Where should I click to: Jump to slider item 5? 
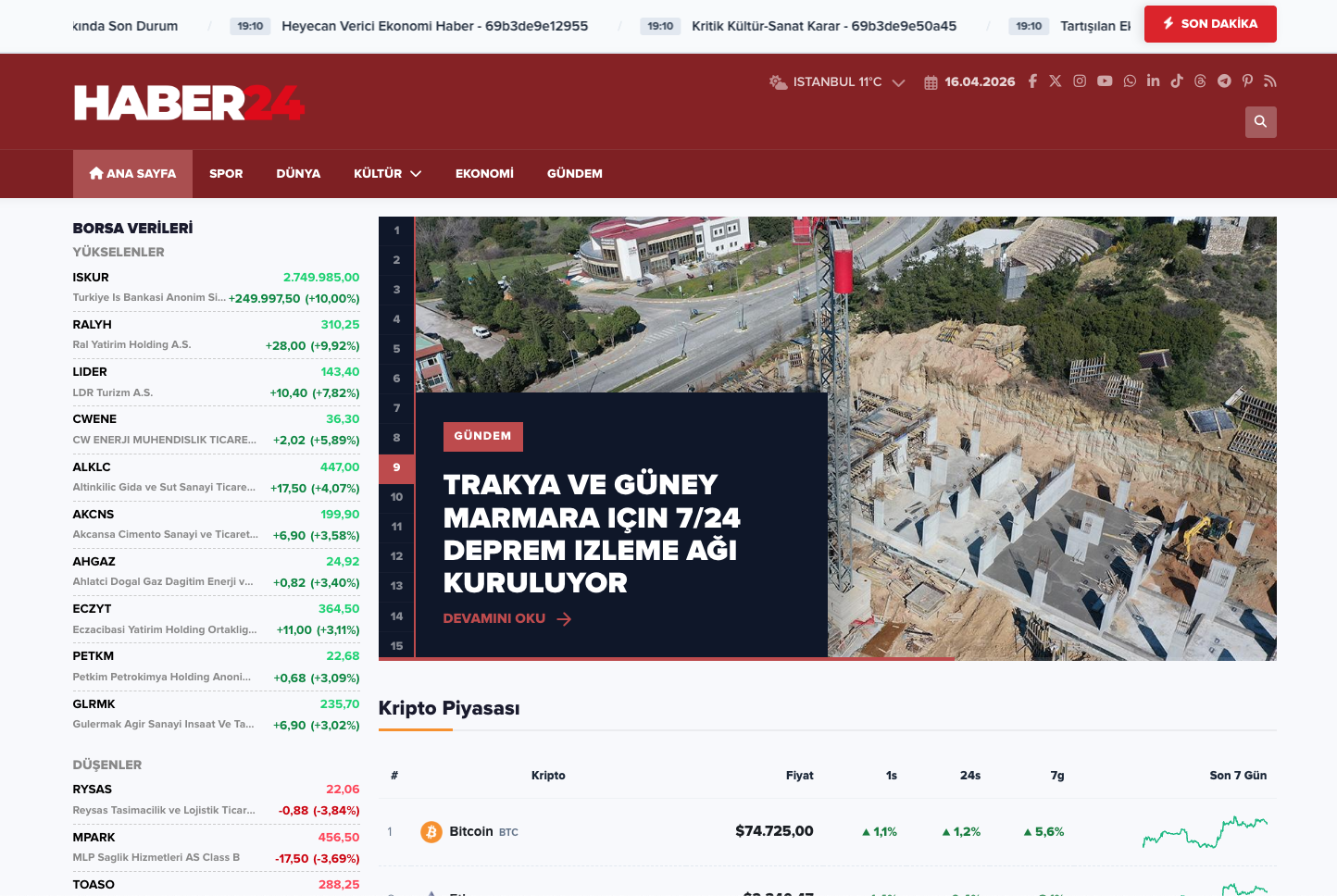click(x=396, y=349)
